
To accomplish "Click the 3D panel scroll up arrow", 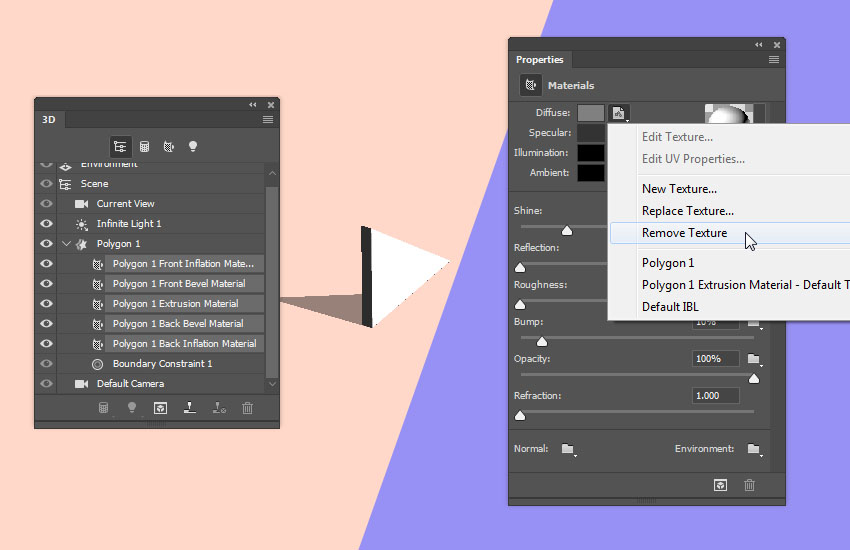I will point(272,174).
